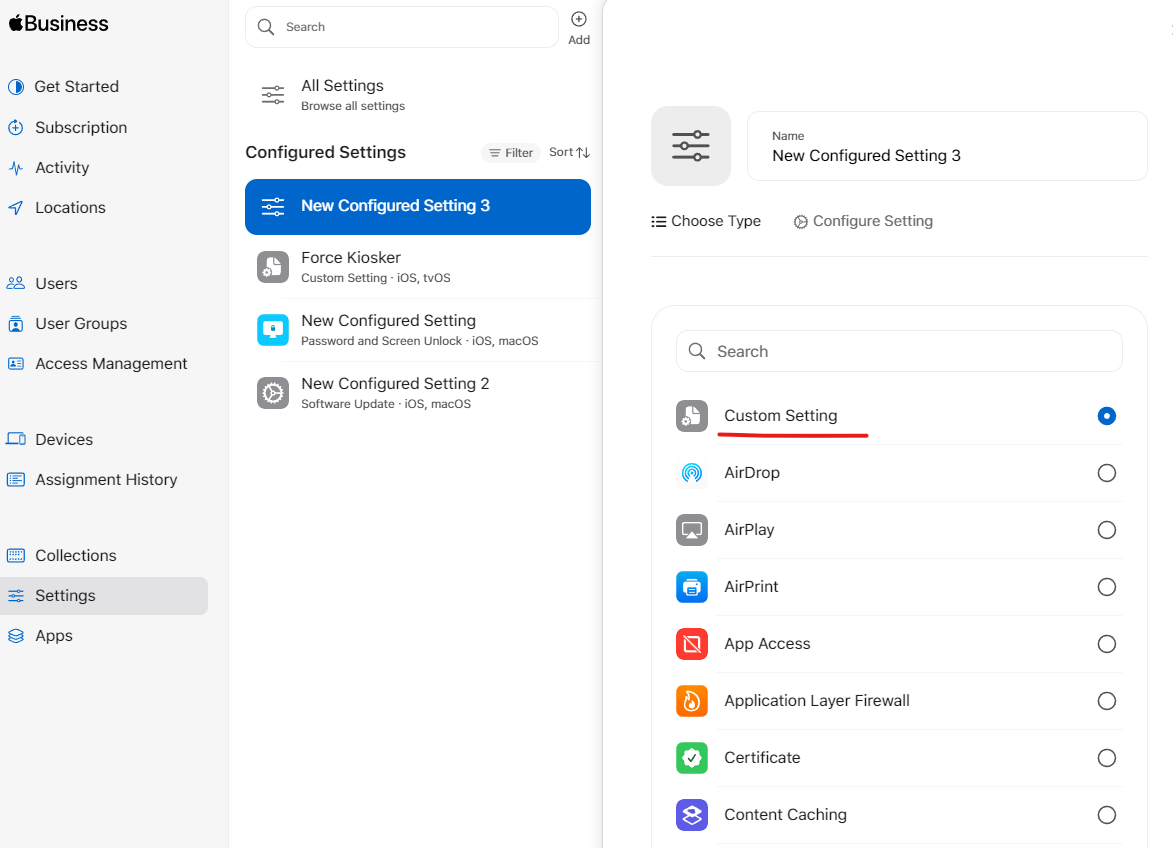Click the Assignment History list icon

[x=16, y=479]
